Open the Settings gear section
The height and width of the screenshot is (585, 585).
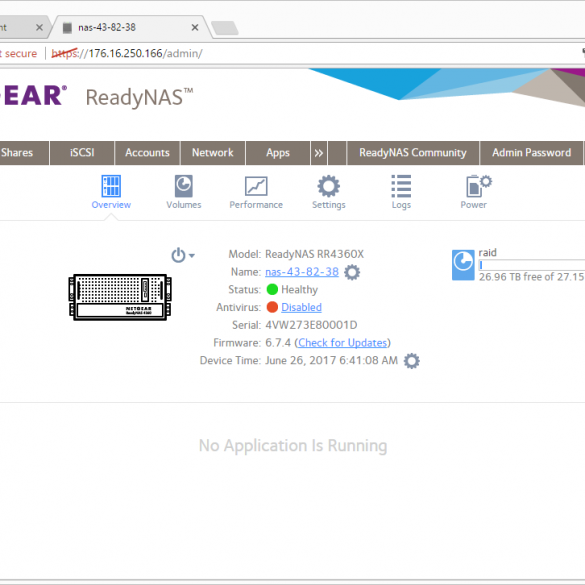329,186
